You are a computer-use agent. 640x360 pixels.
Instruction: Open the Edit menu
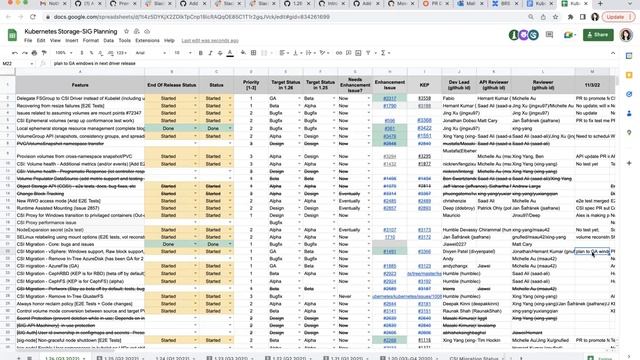click(41, 41)
